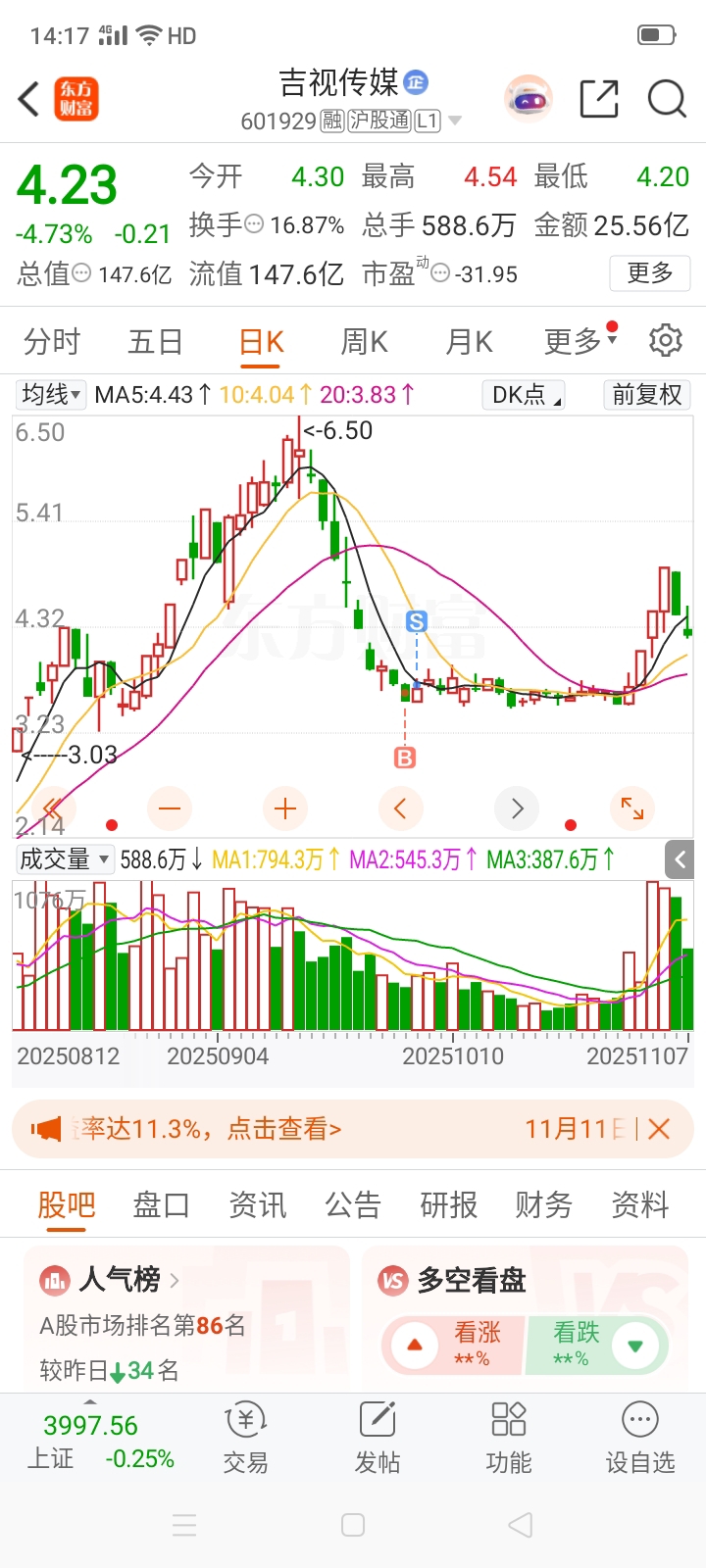Expand chart to fullscreen icon
The height and width of the screenshot is (1568, 706).
[632, 808]
